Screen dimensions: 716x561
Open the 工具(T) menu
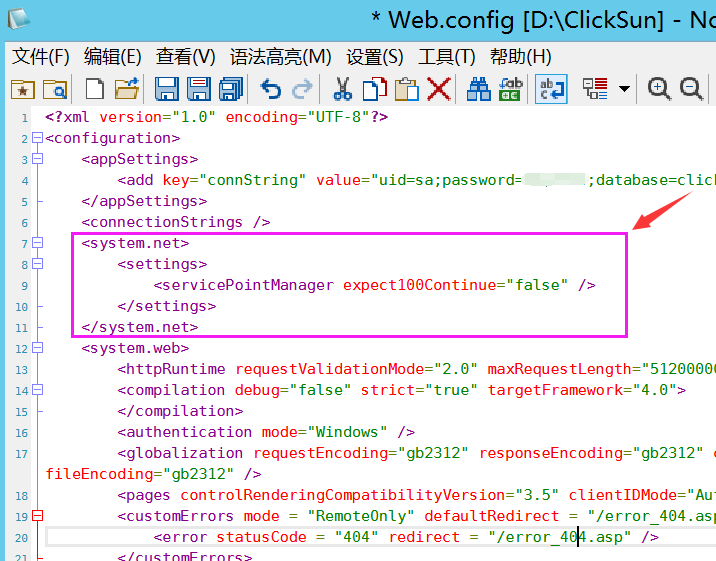point(447,57)
